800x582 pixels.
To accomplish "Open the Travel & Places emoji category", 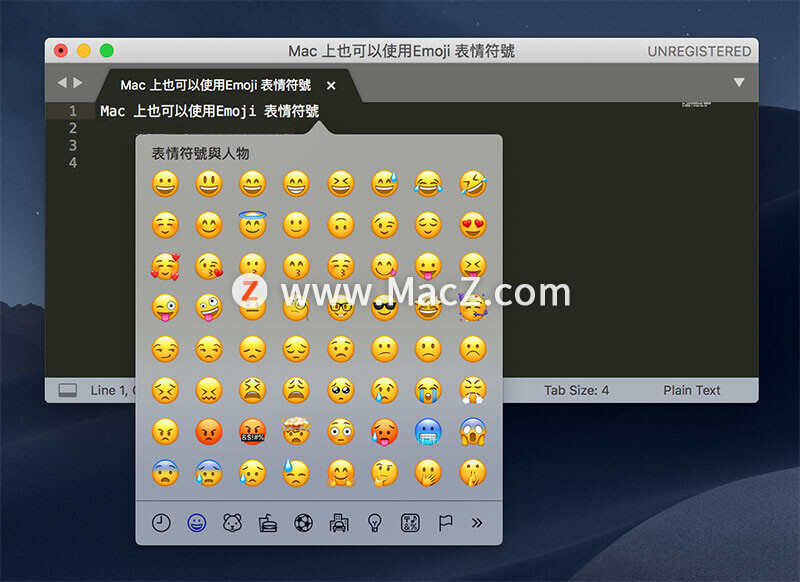I will tap(339, 522).
